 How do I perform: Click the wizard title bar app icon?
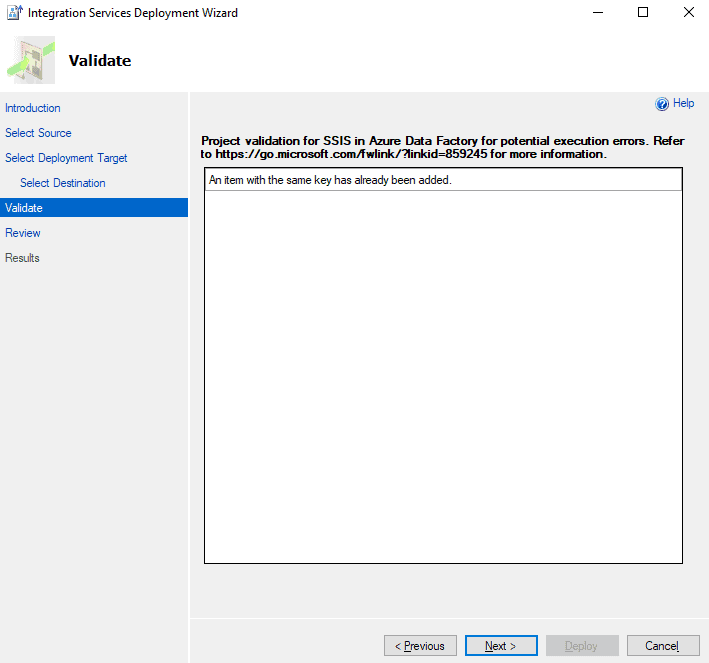coord(14,13)
